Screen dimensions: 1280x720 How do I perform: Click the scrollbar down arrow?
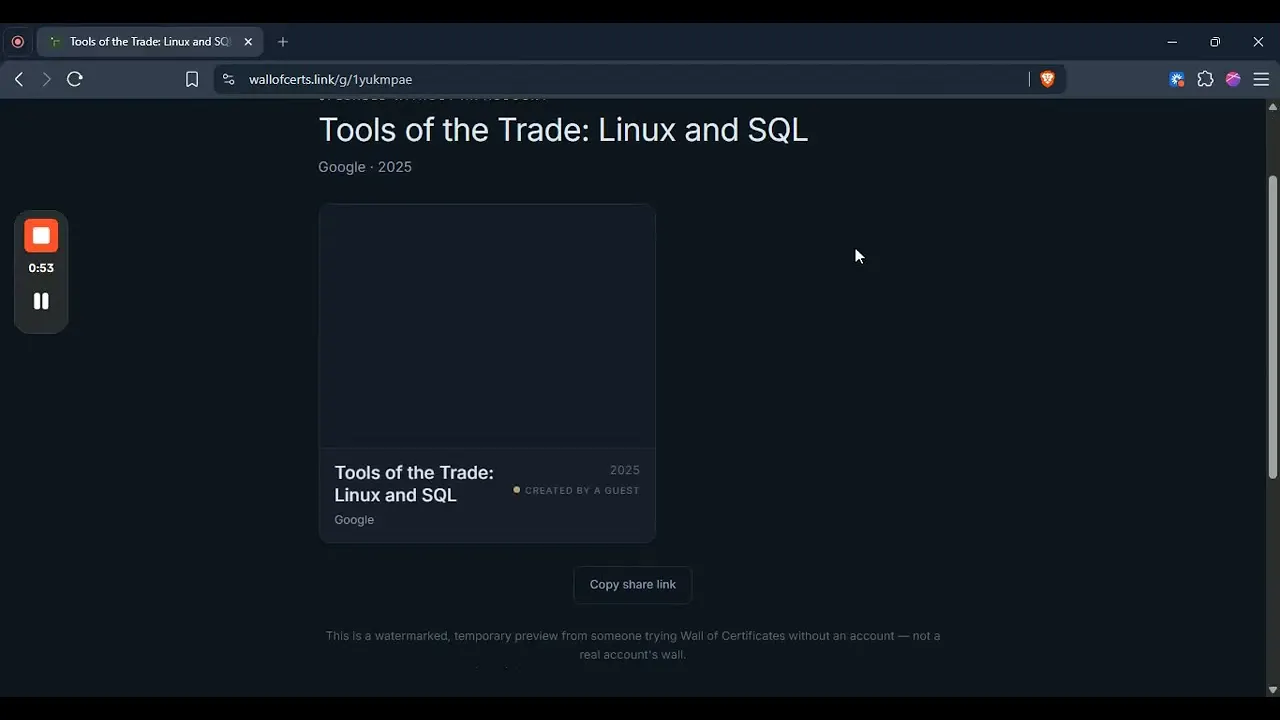click(x=1272, y=690)
